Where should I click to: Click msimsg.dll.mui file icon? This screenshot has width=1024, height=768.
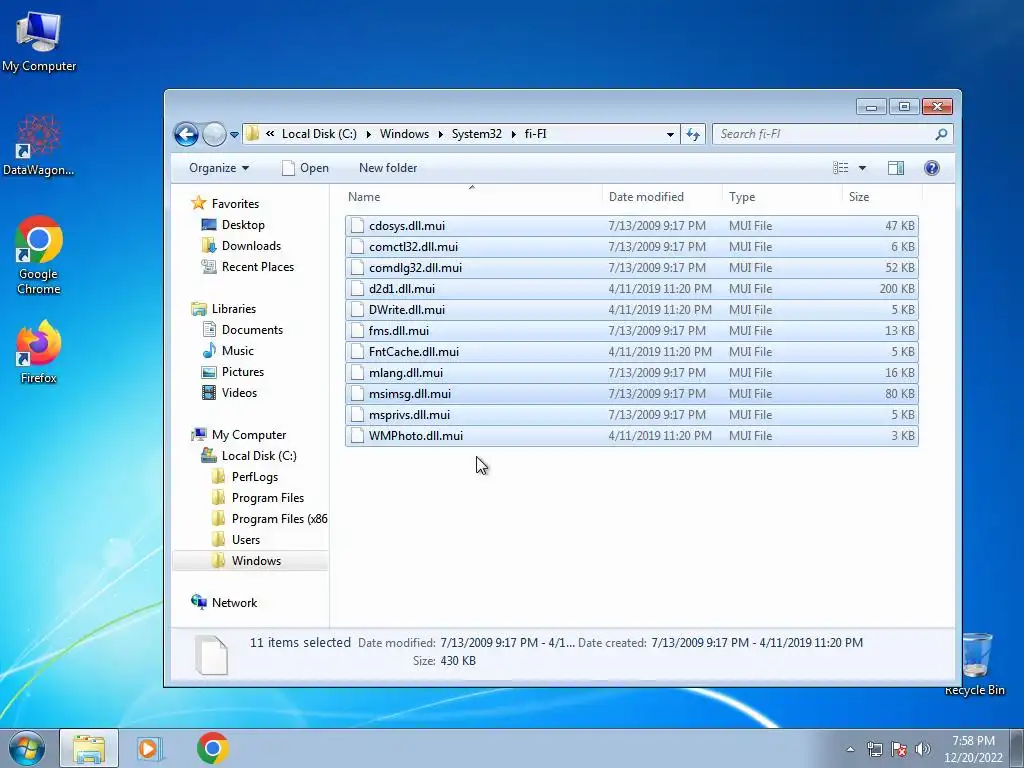click(357, 394)
